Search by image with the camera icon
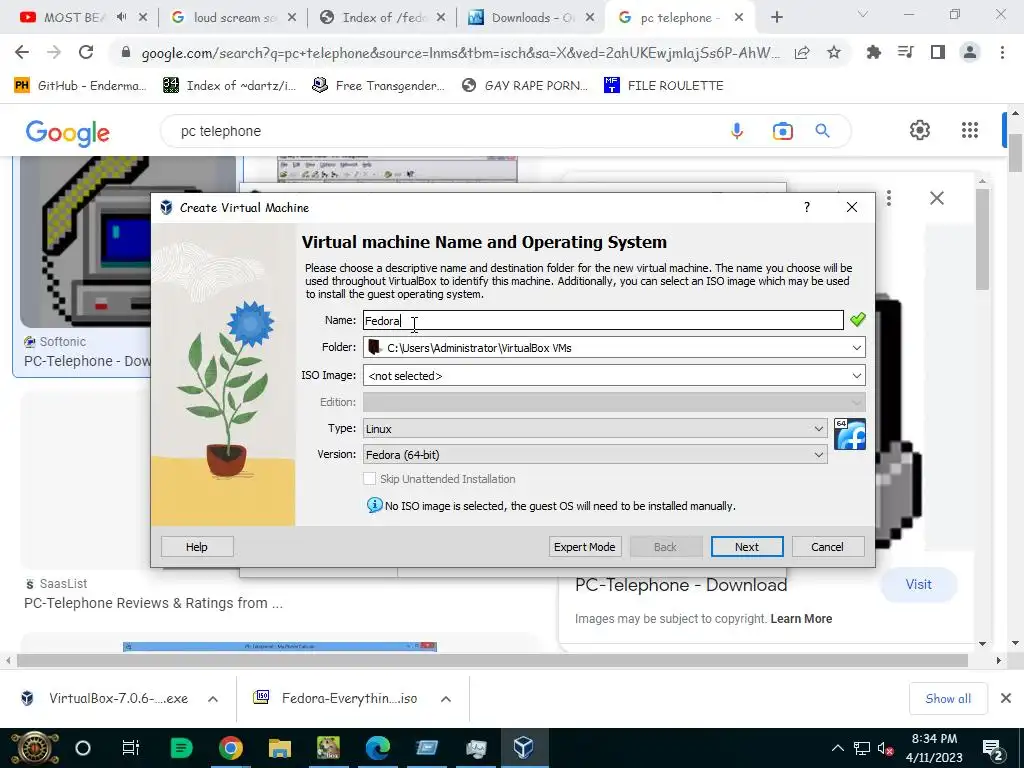Viewport: 1024px width, 768px height. pos(782,131)
